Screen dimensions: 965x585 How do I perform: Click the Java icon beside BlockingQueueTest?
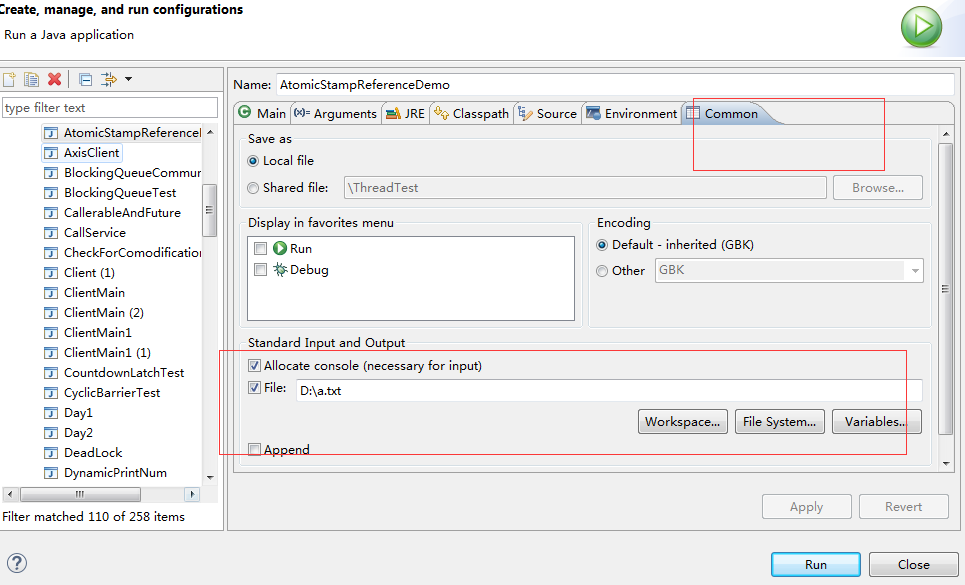(x=52, y=193)
